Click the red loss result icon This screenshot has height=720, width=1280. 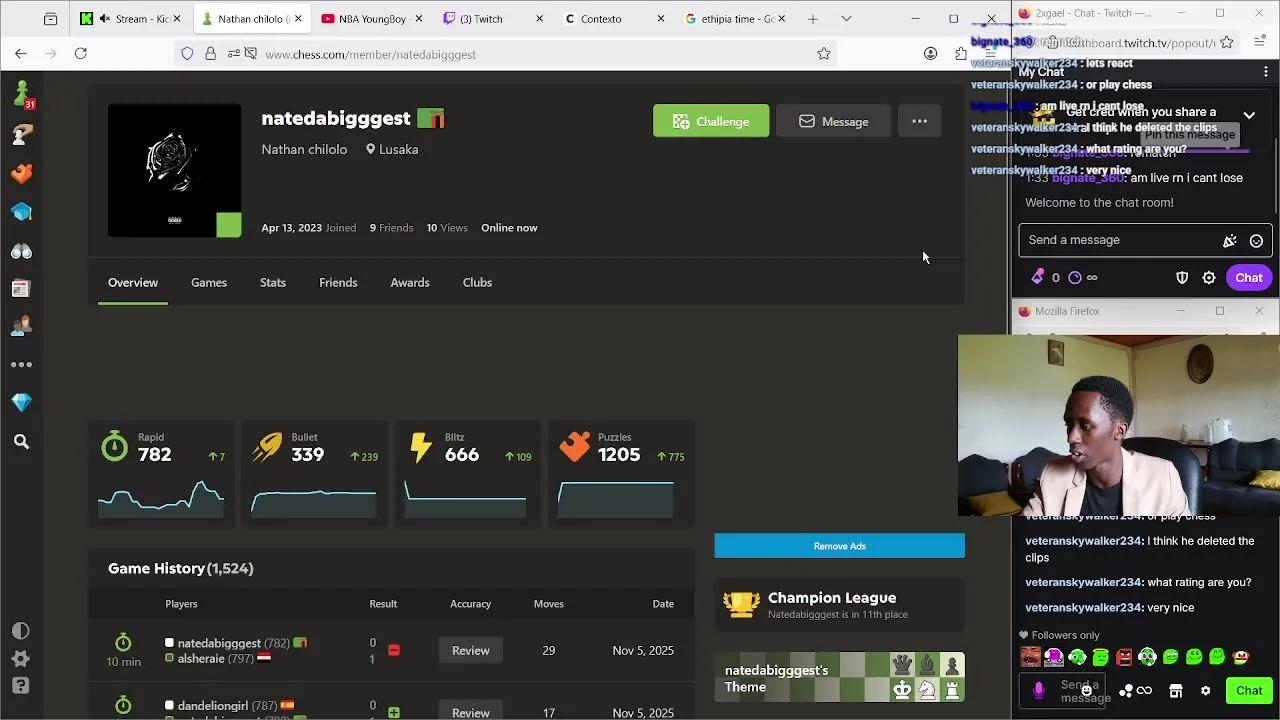pyautogui.click(x=393, y=650)
